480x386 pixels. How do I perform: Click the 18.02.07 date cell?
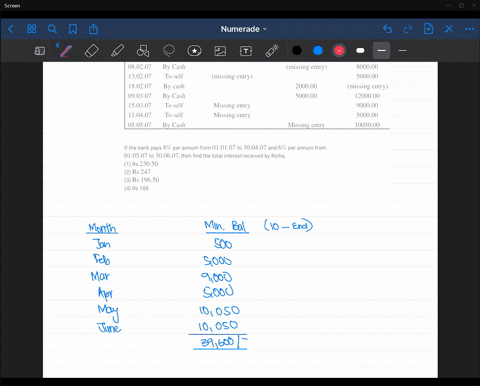(140, 86)
